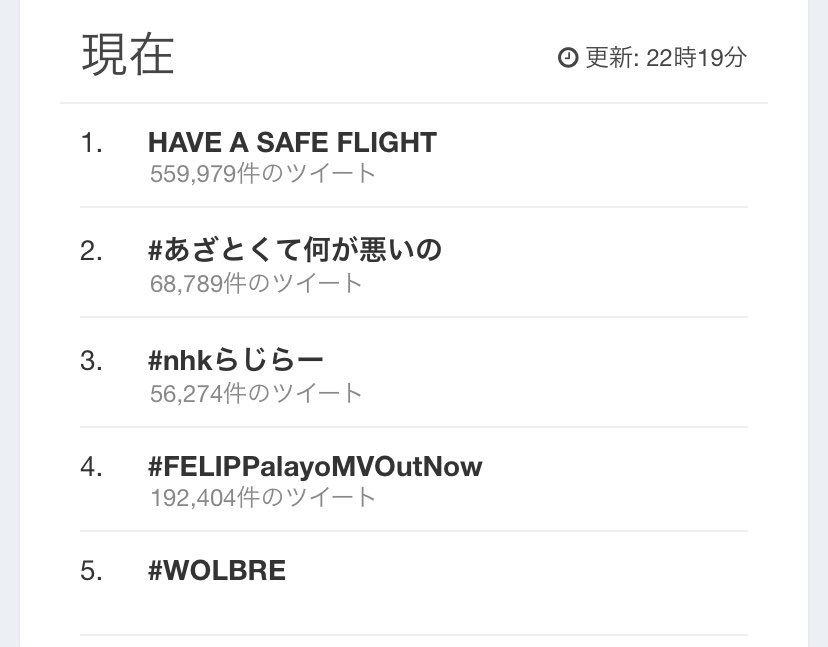Click the 現在 heading

point(128,54)
